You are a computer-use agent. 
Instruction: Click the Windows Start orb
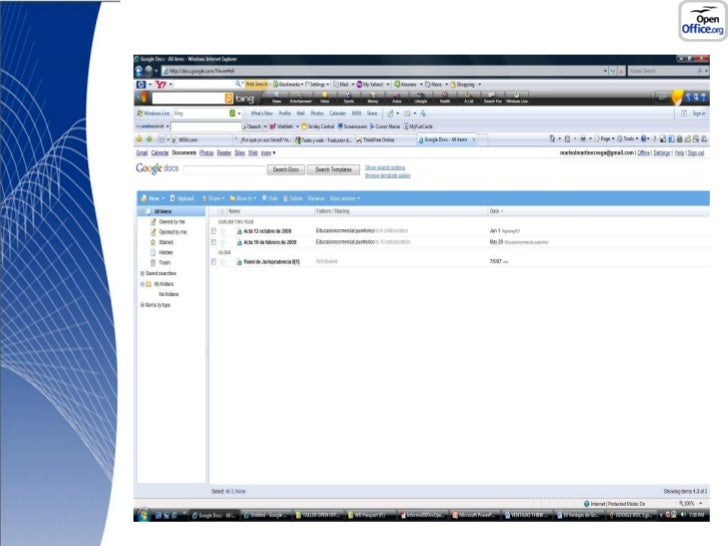[143, 514]
